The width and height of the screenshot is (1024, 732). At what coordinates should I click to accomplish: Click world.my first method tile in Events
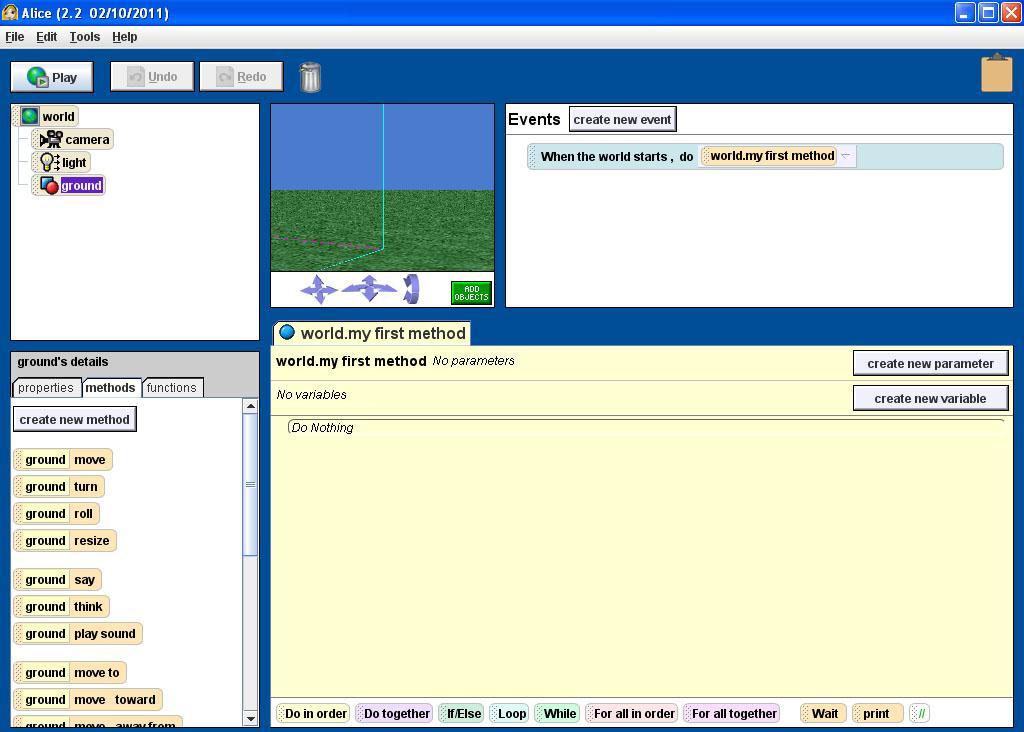point(771,156)
